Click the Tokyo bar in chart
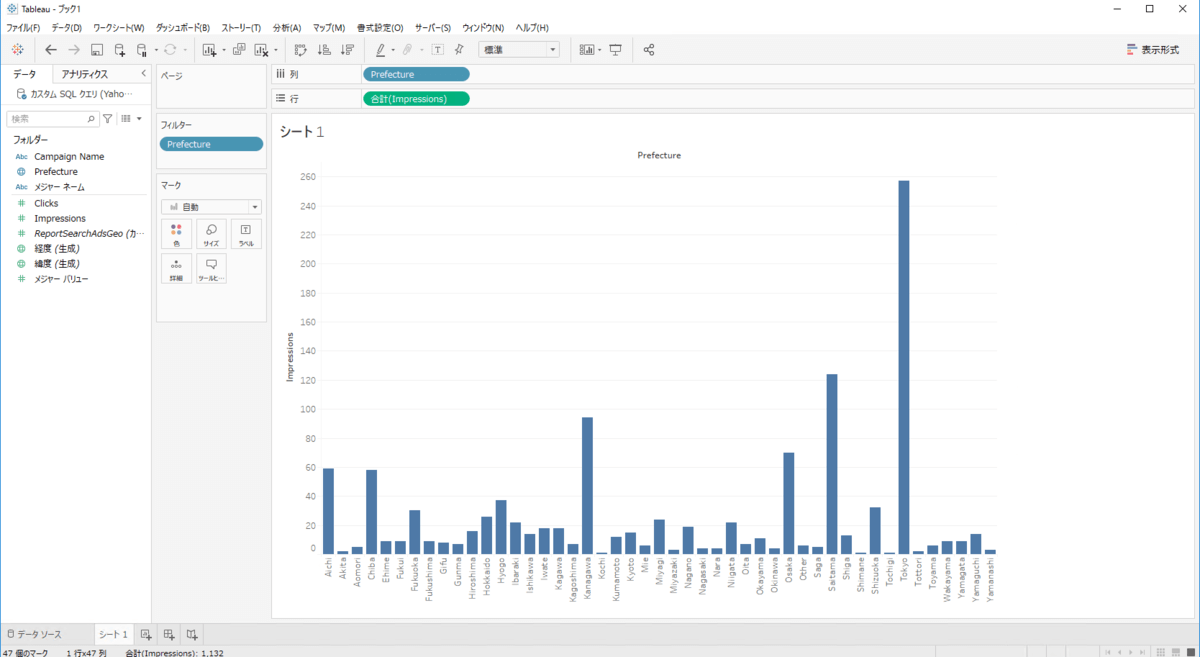 point(904,367)
